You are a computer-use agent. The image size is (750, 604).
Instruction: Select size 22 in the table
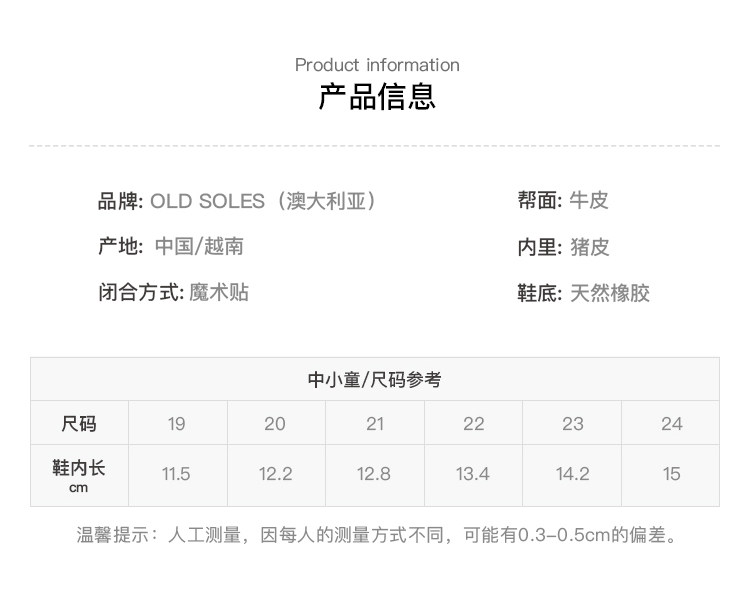(x=474, y=424)
